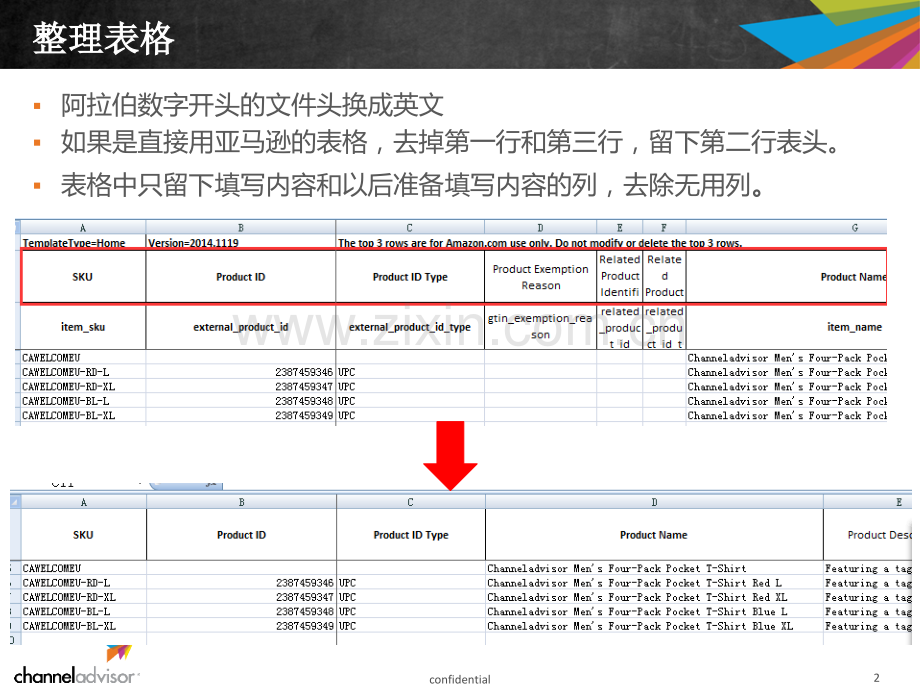Click CAWELCOMEU-RD-XL in lower spreadsheet
This screenshot has height=690, width=920.
click(83, 597)
